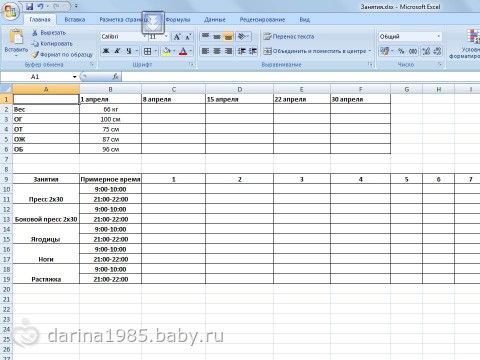This screenshot has height=360, width=480.
Task: Apply bold with the Ж icon
Action: pyautogui.click(x=106, y=51)
